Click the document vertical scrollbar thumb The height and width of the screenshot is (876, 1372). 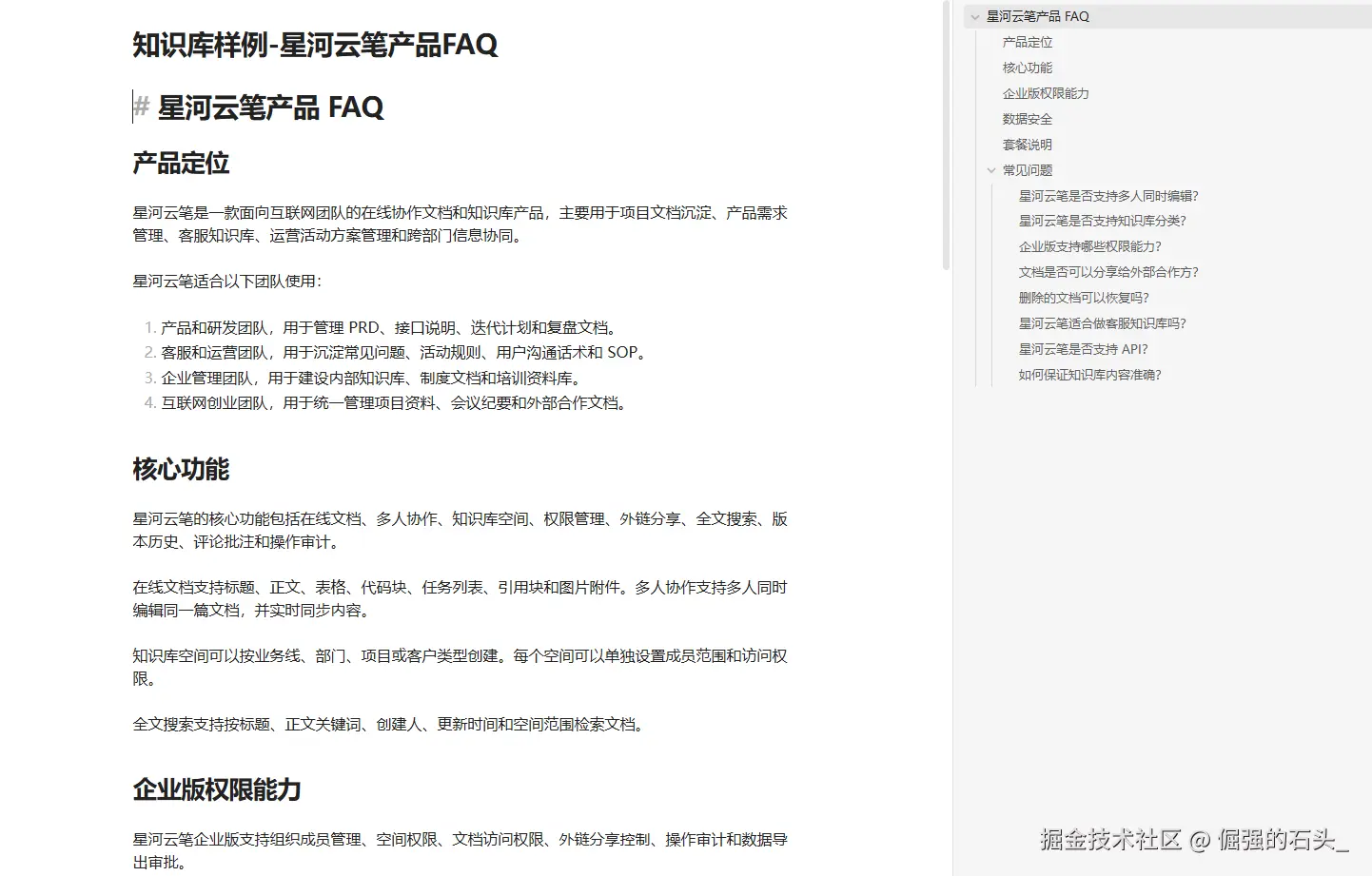point(946,135)
